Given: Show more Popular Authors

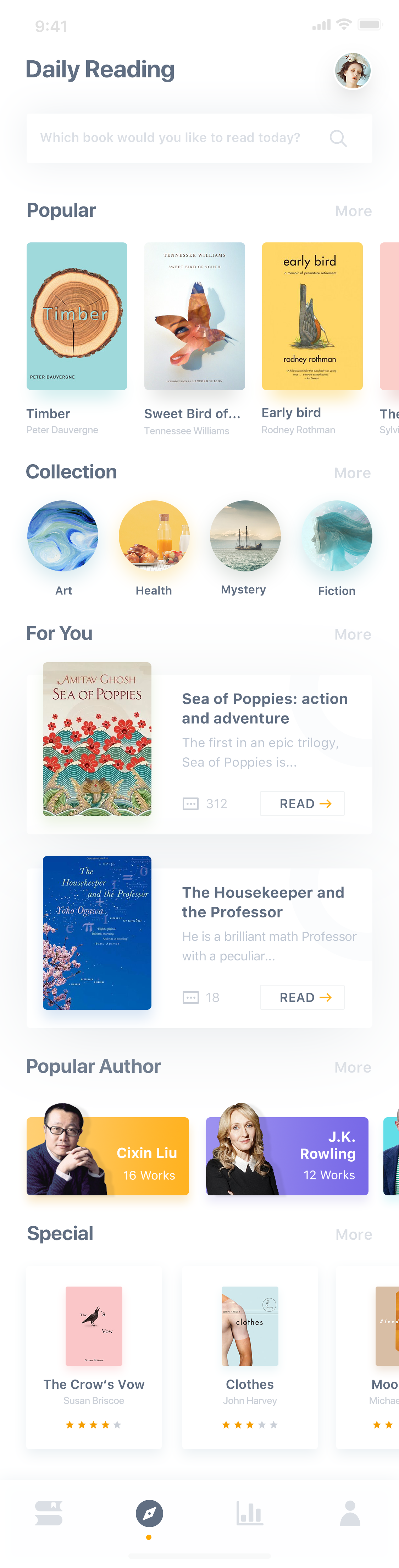Looking at the screenshot, I should coord(353,1068).
